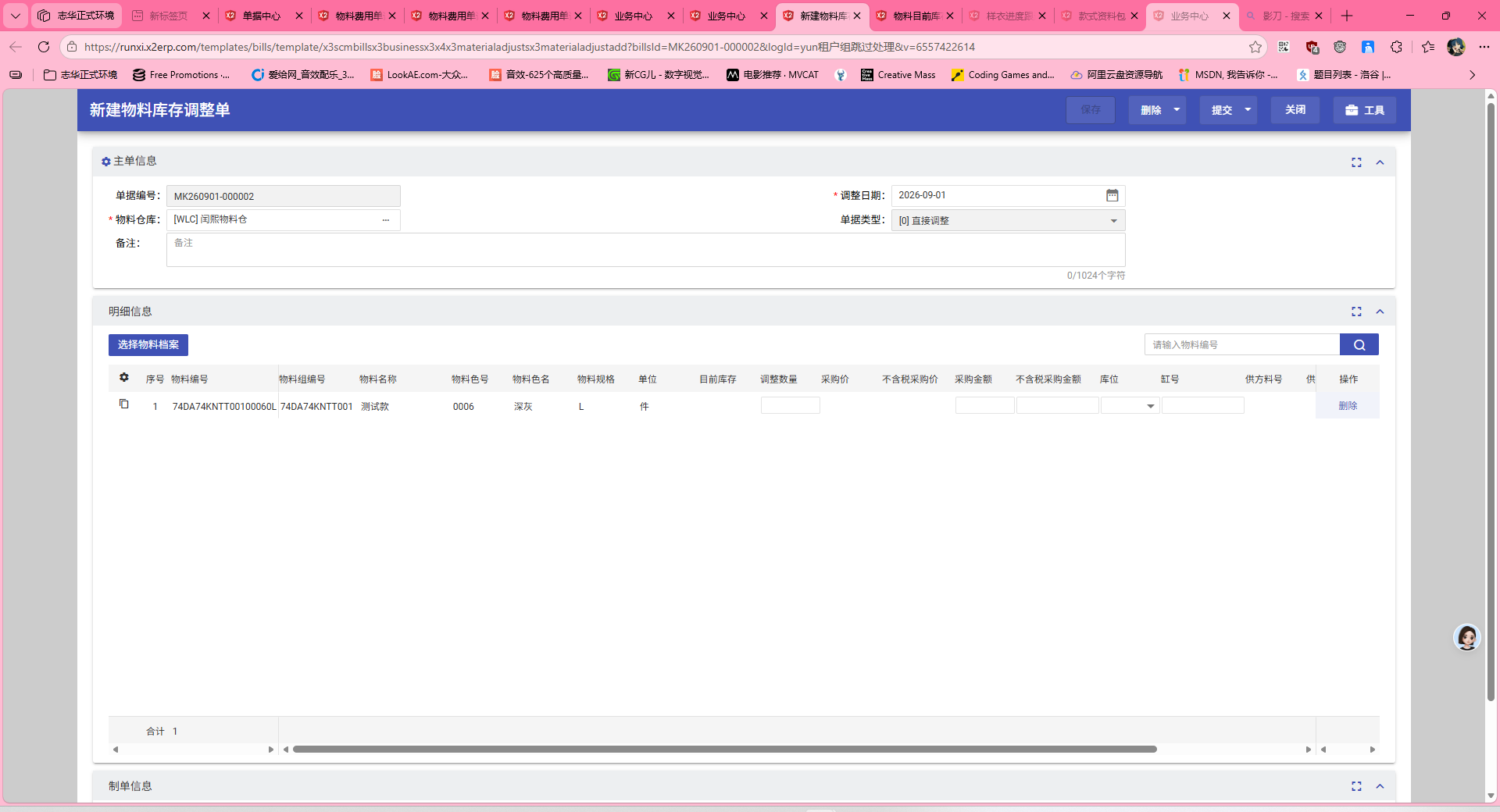Screen dimensions: 1500x812
Task: Switch to the 款式资料包 browser tab
Action: [x=1101, y=16]
